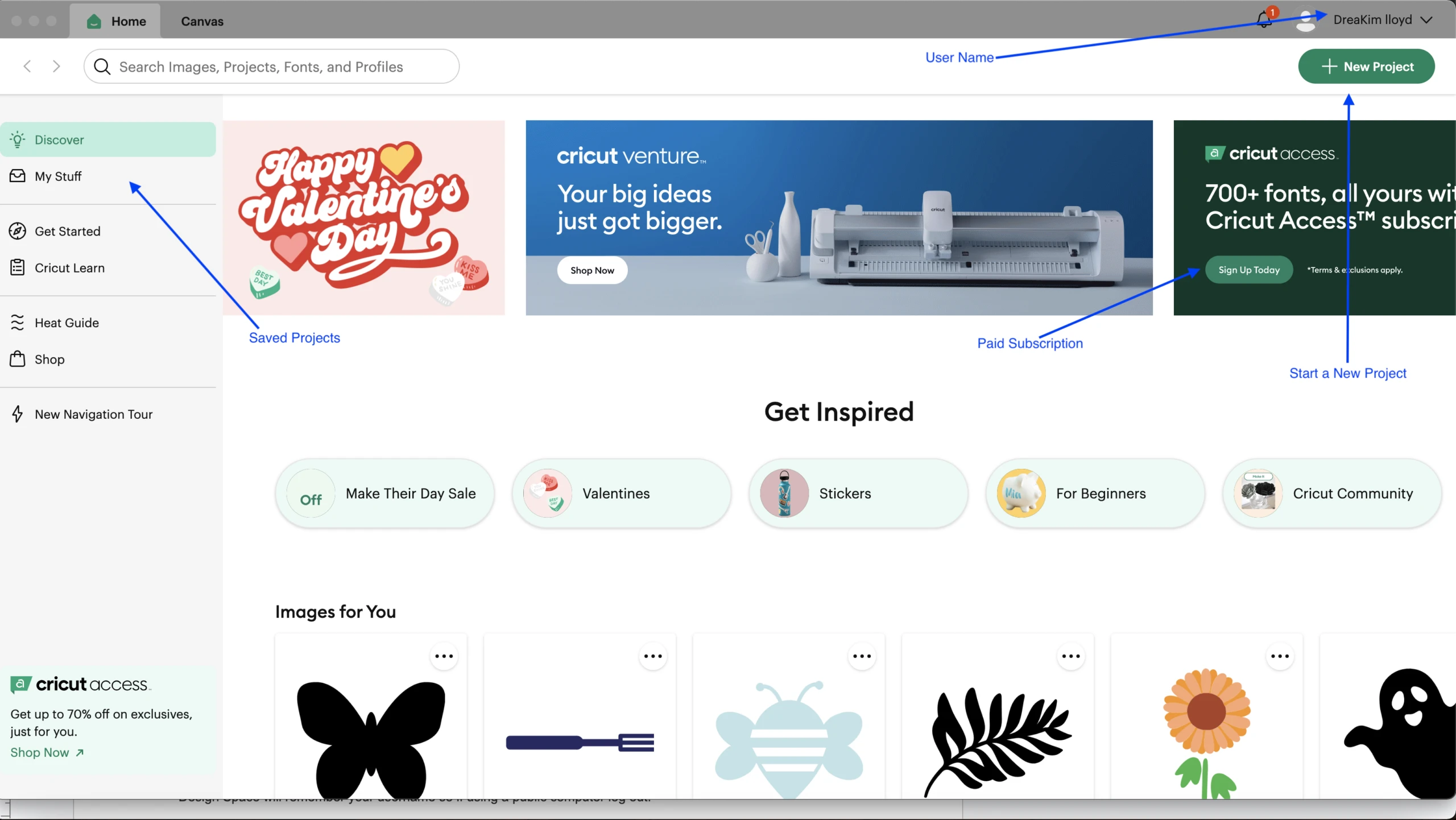Open options menu on the sunflower image
Viewport: 1456px width, 820px height.
pos(1280,656)
